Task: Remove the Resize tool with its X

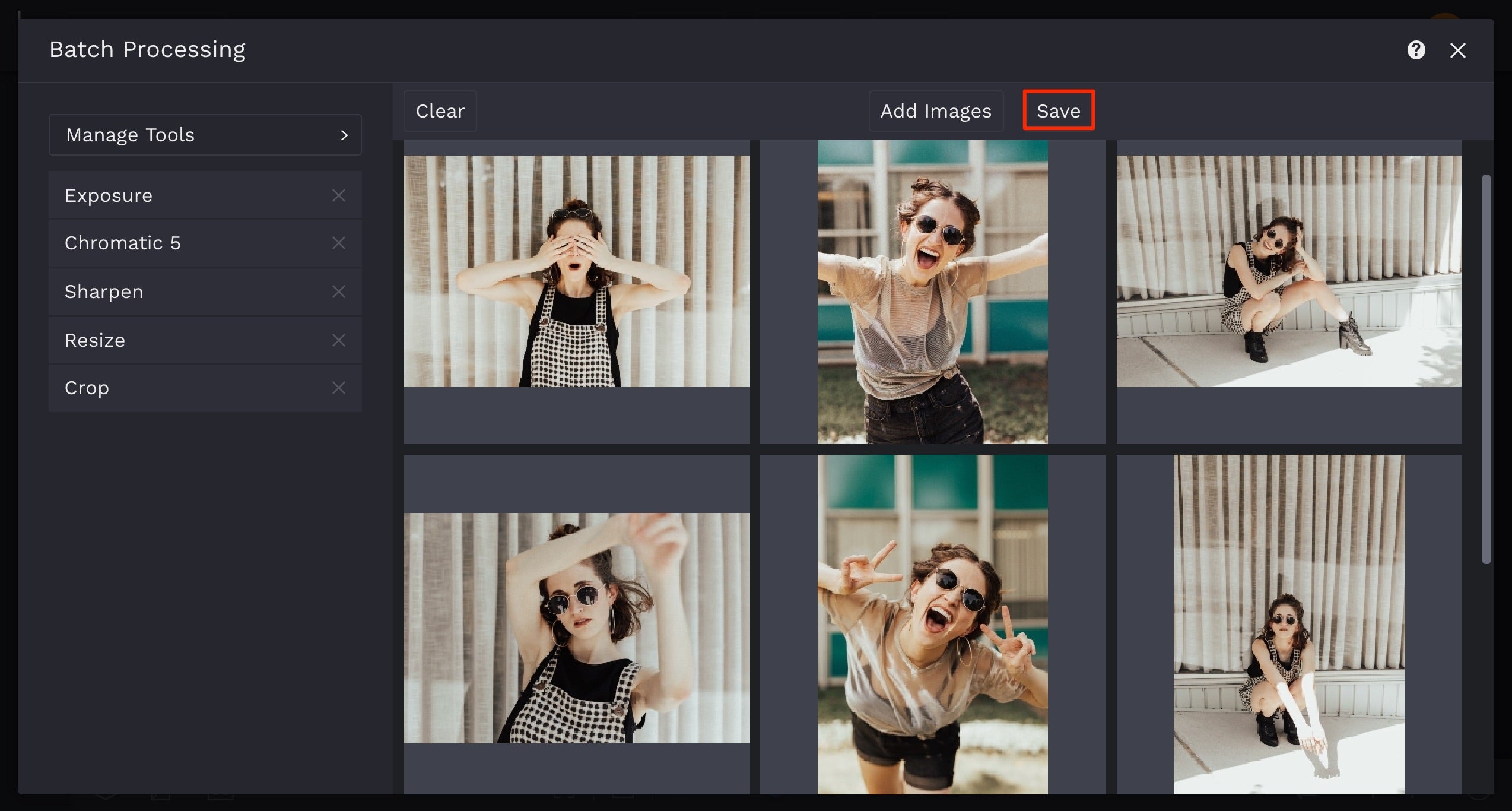Action: (x=338, y=340)
